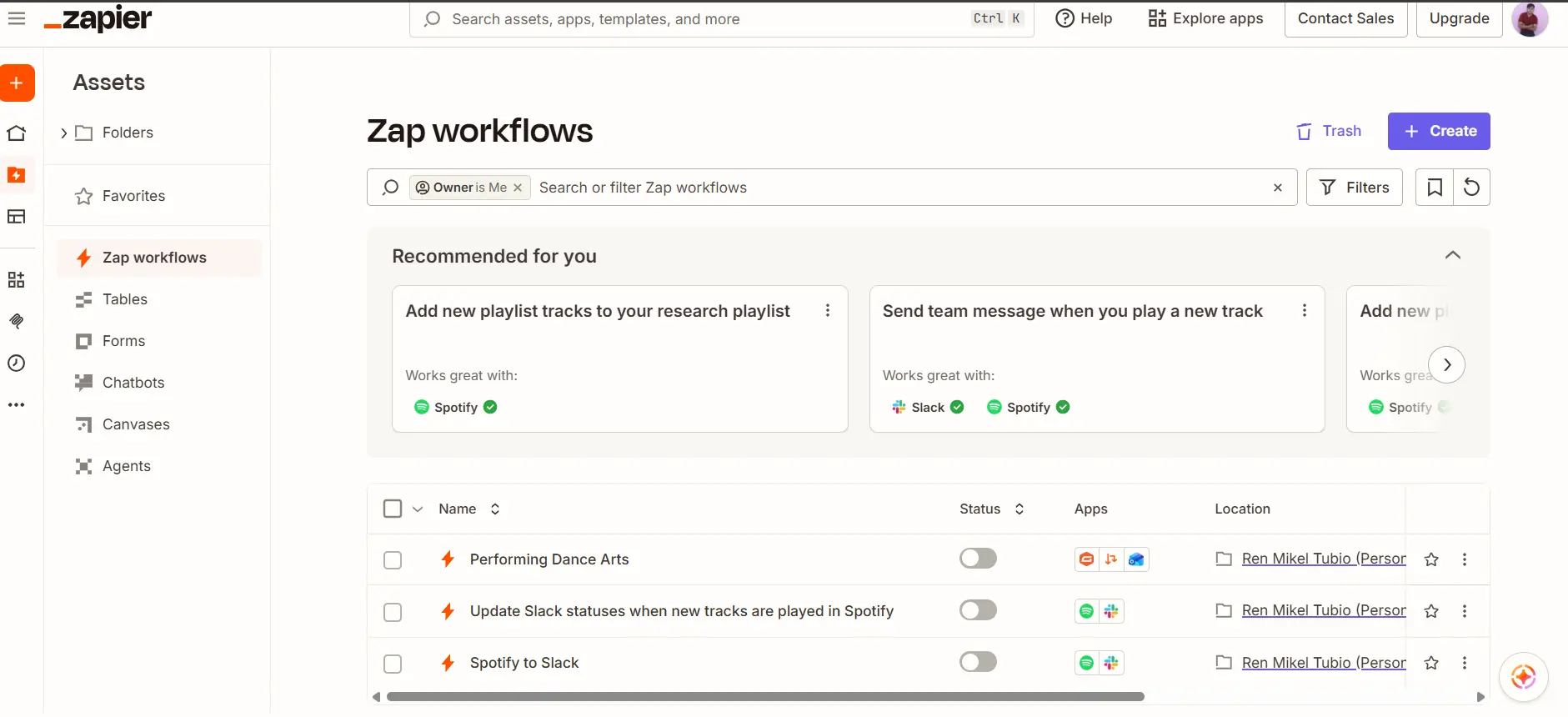Collapse the Recommended for you section
This screenshot has height=717, width=1568.
1453,255
